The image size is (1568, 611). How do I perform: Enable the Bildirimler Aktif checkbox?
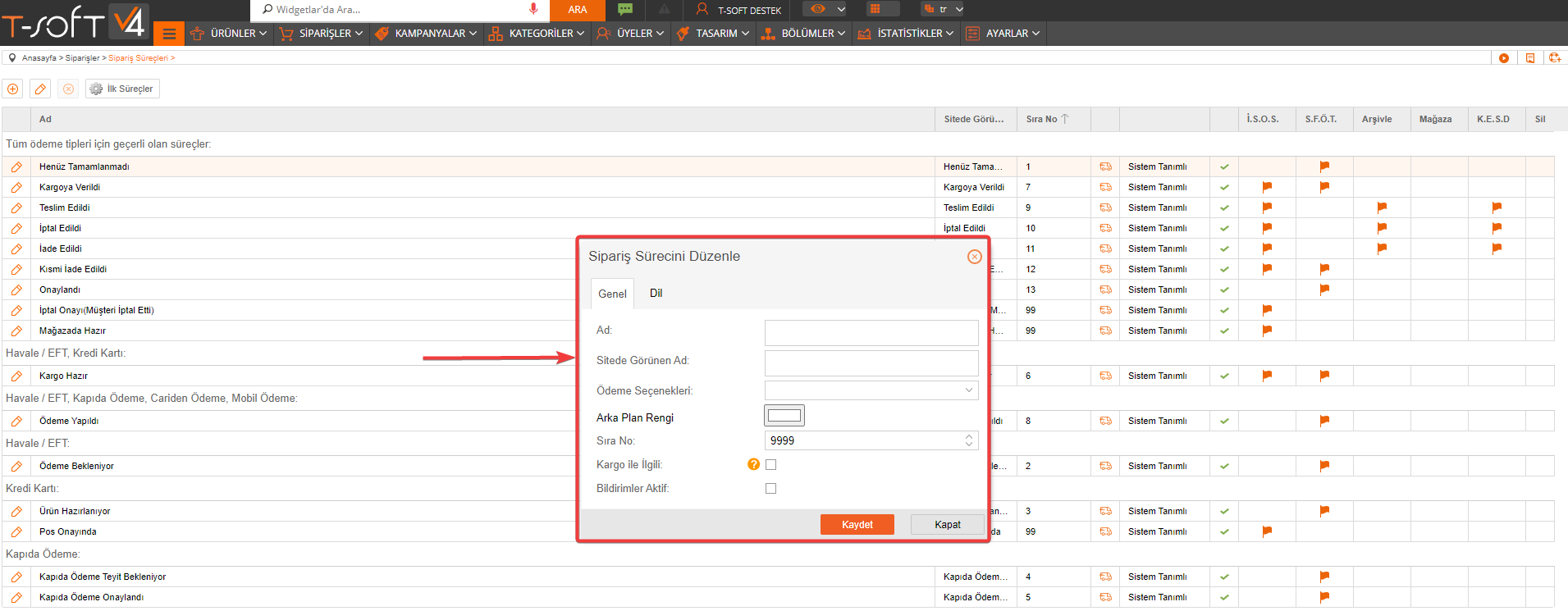click(x=770, y=488)
